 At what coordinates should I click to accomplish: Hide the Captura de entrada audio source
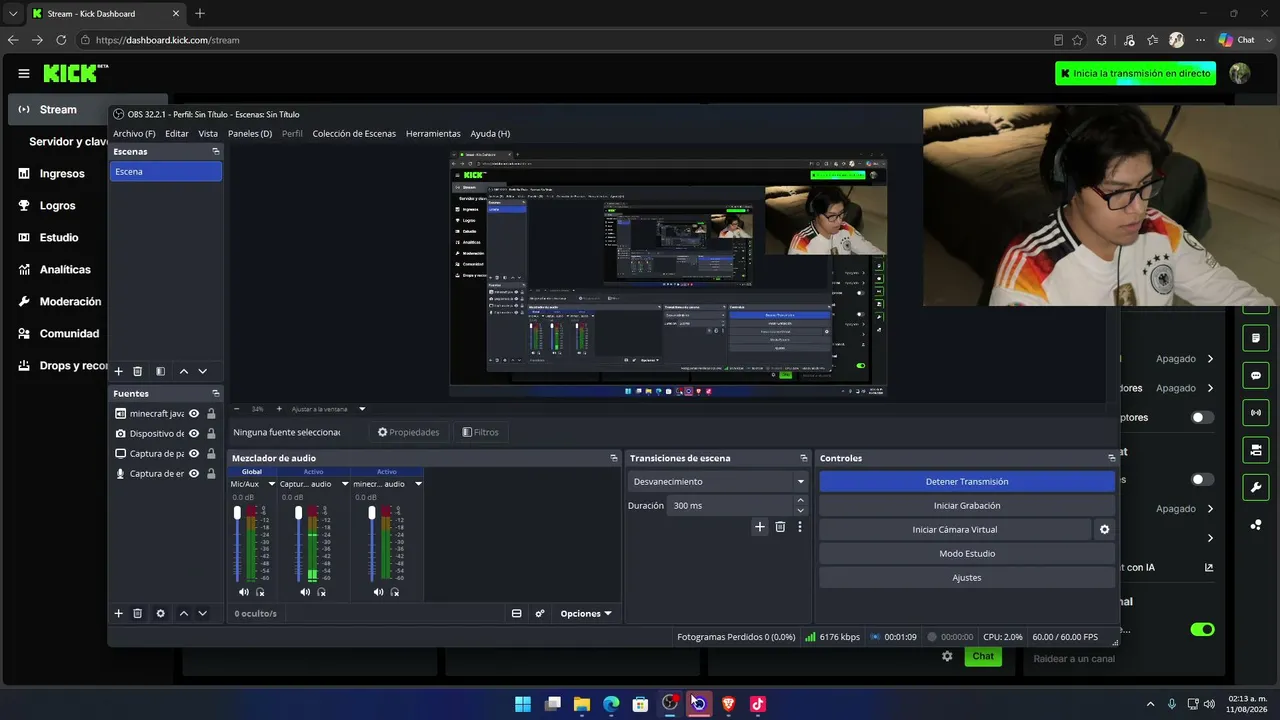coord(194,473)
